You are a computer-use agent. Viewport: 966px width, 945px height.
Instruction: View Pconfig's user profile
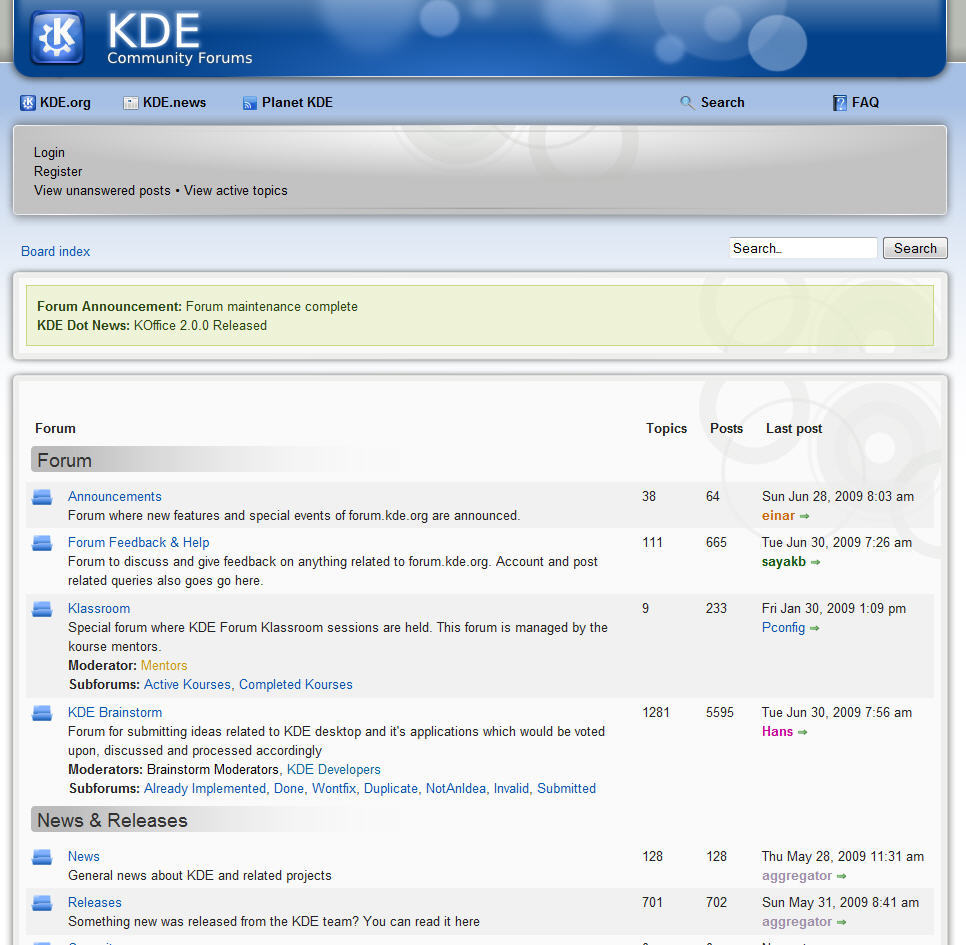click(x=783, y=628)
